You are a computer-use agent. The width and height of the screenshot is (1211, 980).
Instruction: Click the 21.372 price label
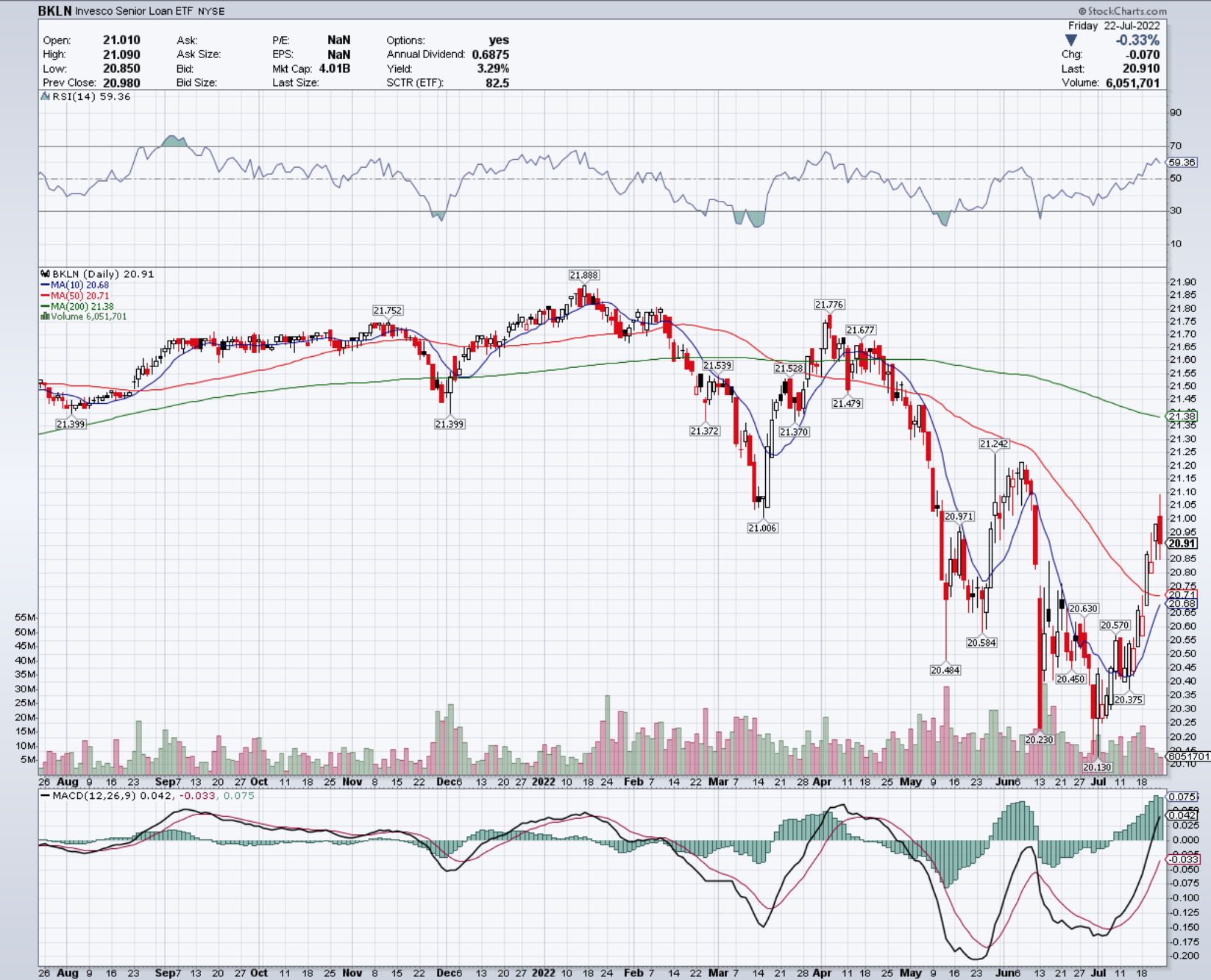(704, 431)
